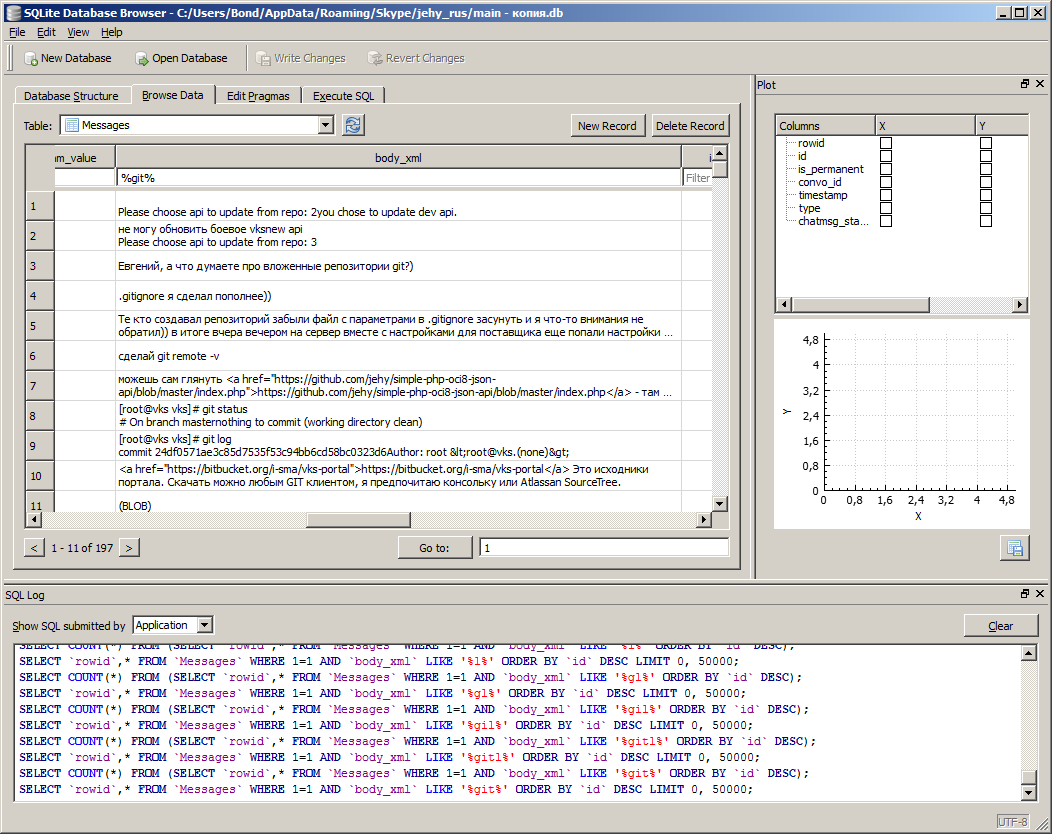Viewport: 1052px width, 834px height.
Task: Switch to the Execute SQL tab
Action: pyautogui.click(x=344, y=96)
